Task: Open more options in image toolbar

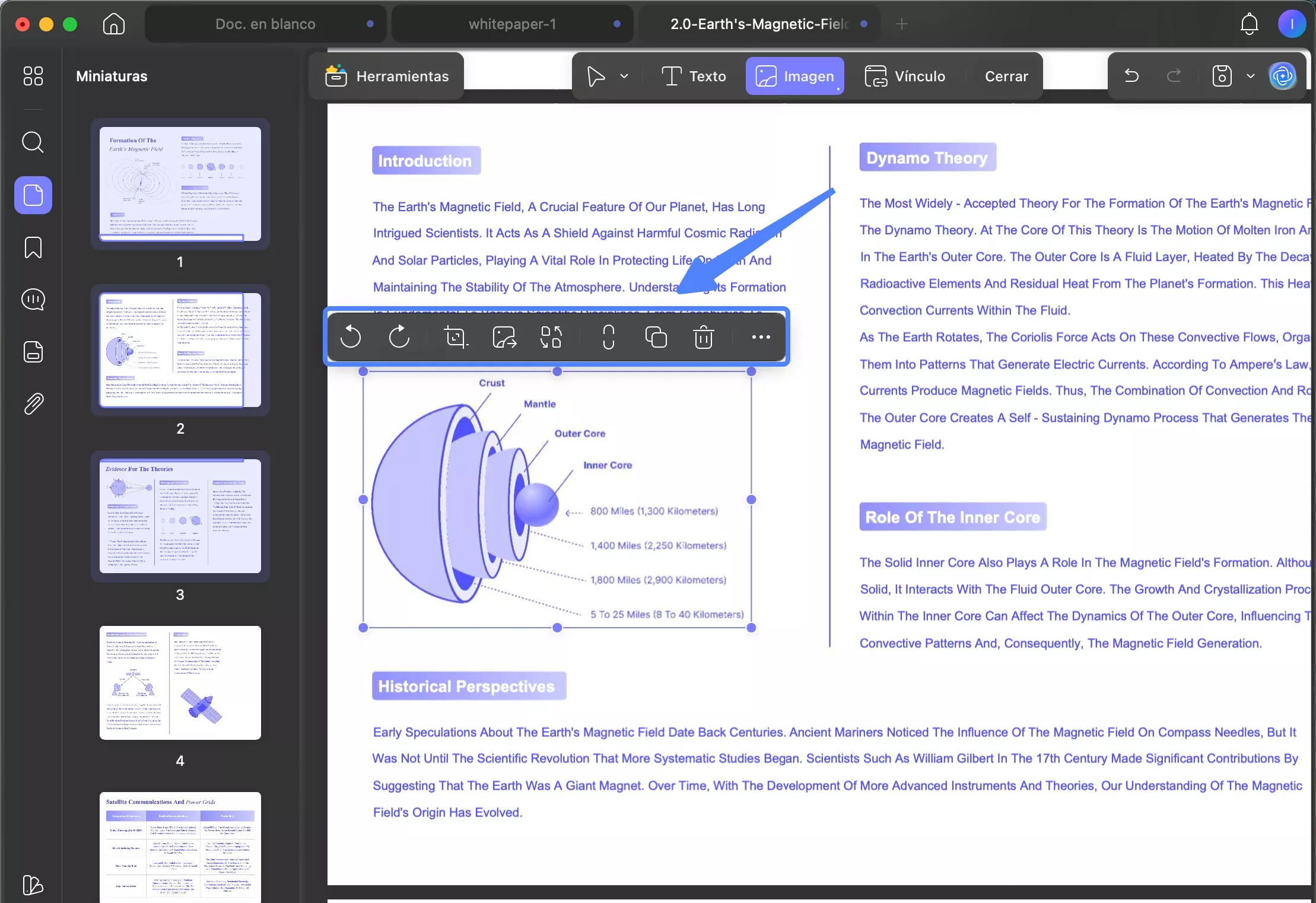Action: click(761, 337)
